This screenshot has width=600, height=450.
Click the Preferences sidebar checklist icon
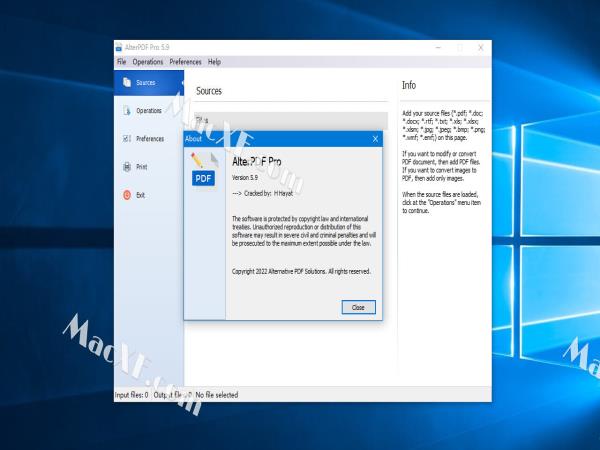point(127,139)
